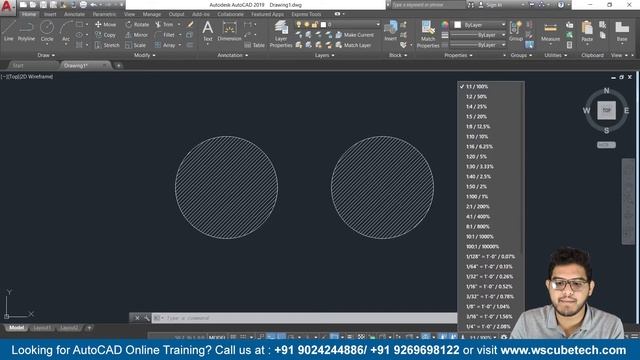This screenshot has height=360, width=640.
Task: Add a new drawing tab with plus
Action: coord(118,66)
